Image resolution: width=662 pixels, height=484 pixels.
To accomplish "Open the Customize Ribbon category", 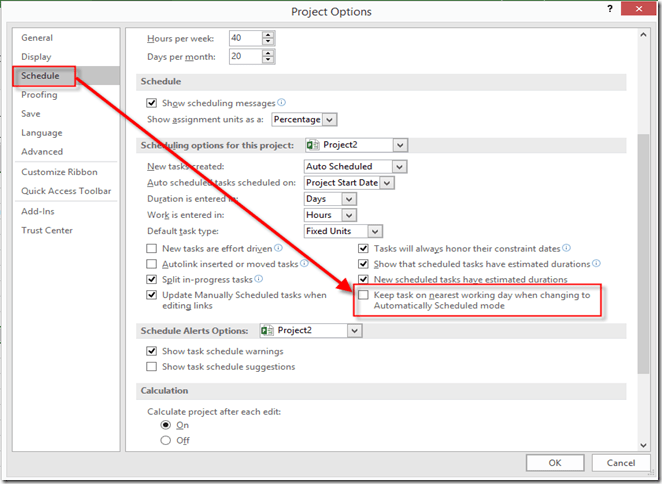I will pos(60,172).
